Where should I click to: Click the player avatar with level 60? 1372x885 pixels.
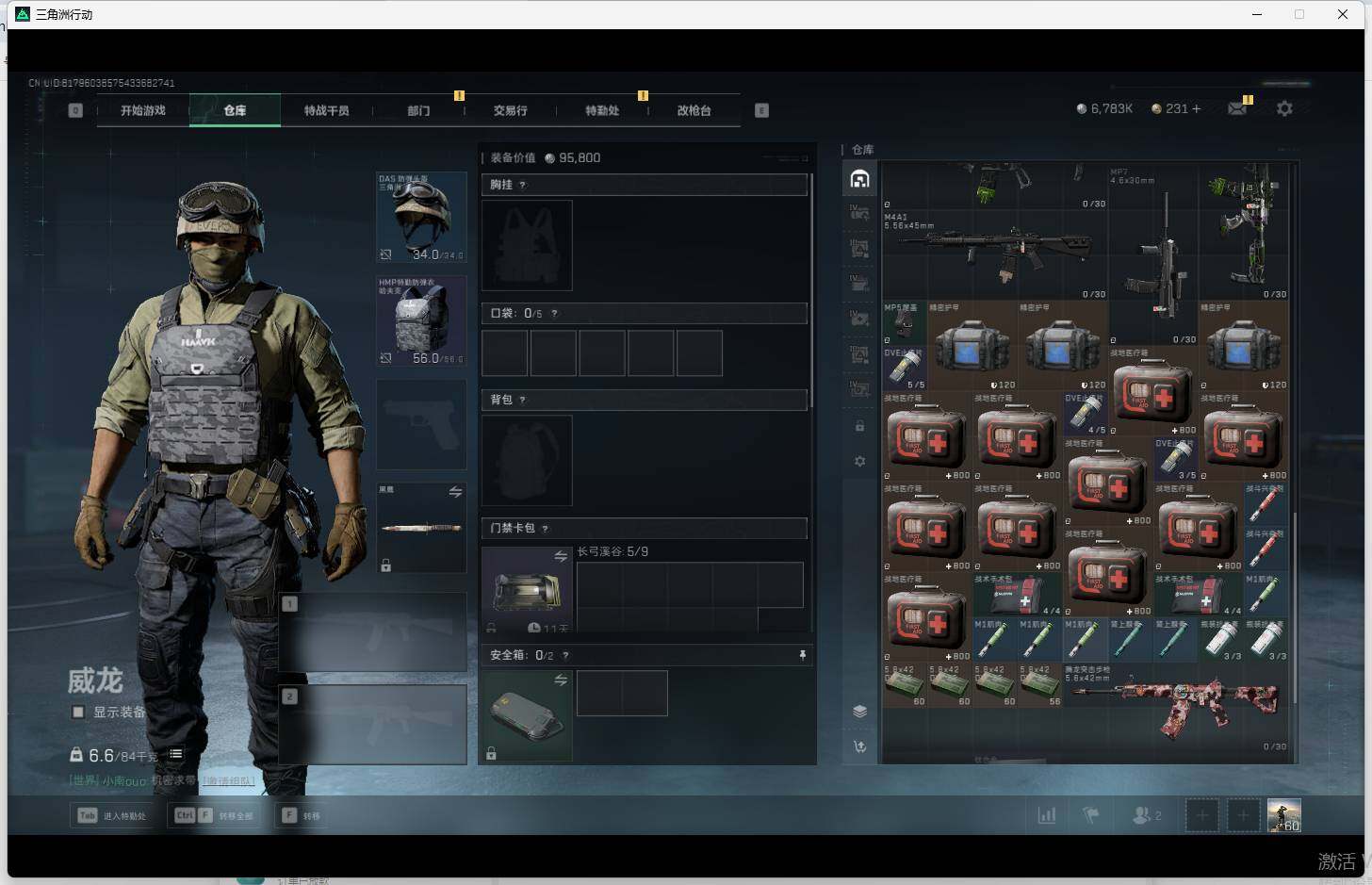coord(1284,815)
